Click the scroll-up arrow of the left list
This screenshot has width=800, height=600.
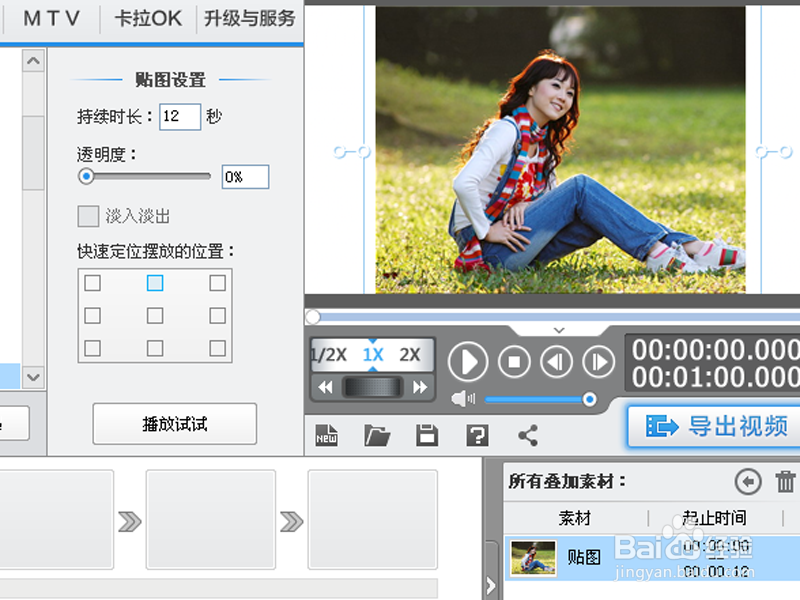click(34, 61)
